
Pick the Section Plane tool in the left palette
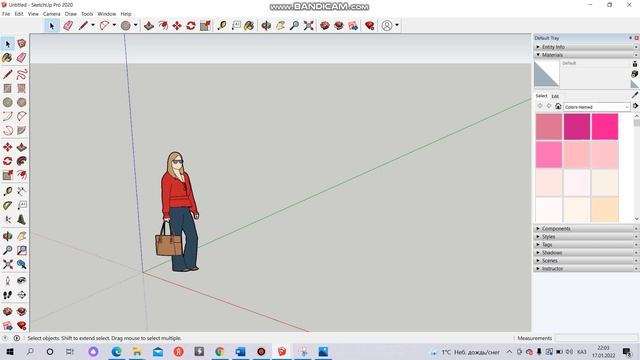click(x=22, y=295)
